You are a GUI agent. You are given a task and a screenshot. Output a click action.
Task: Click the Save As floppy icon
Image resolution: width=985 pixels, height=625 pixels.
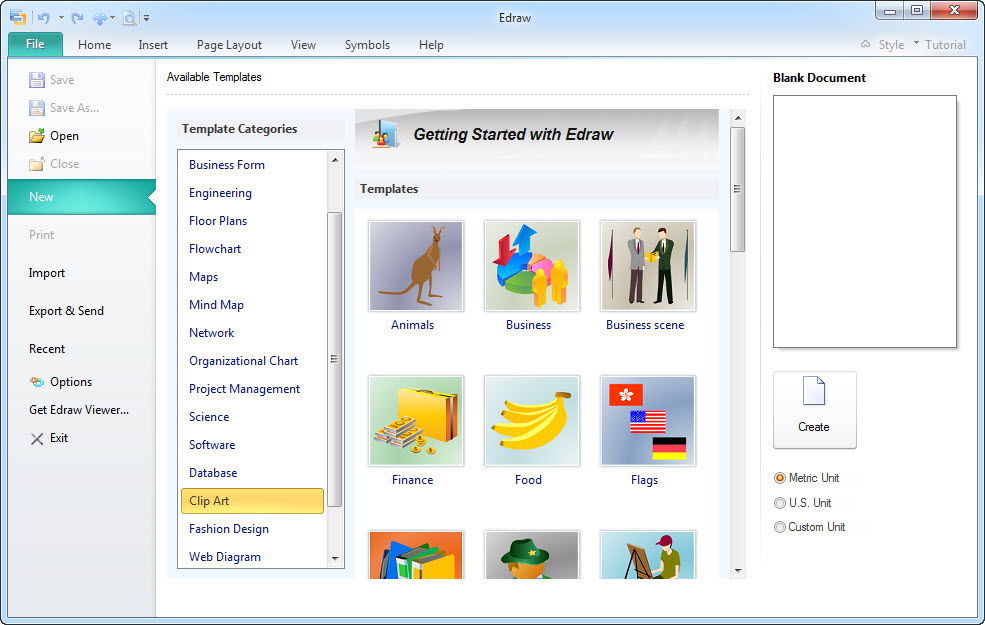point(36,108)
